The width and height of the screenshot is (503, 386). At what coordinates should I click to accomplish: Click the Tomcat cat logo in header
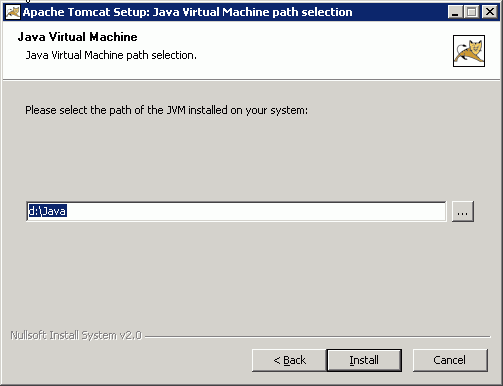(469, 51)
